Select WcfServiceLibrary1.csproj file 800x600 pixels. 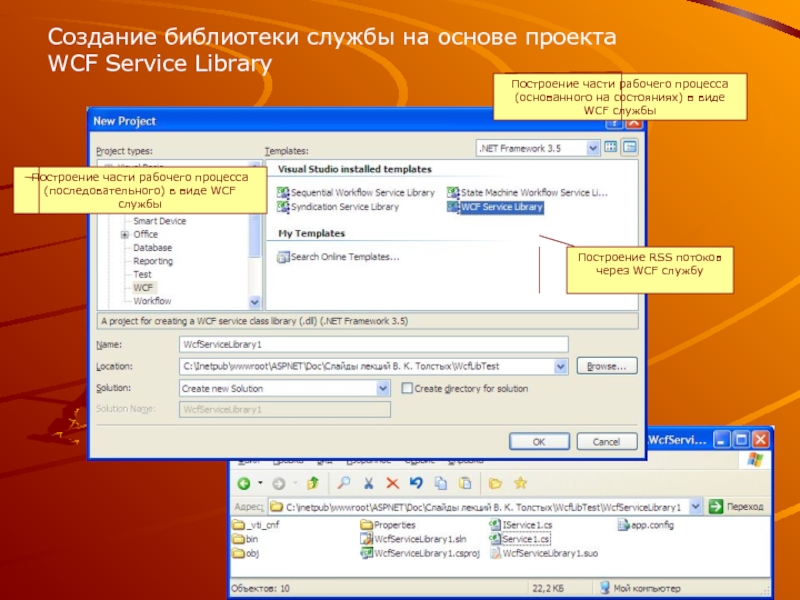(x=420, y=553)
